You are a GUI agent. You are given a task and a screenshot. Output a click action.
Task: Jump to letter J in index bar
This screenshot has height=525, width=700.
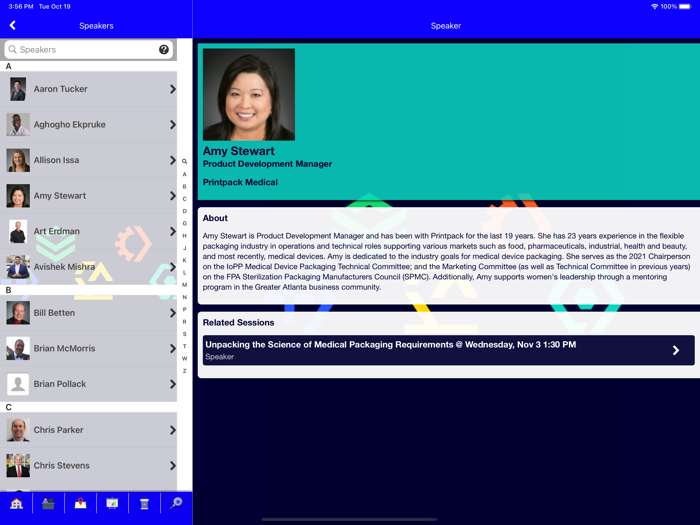184,248
